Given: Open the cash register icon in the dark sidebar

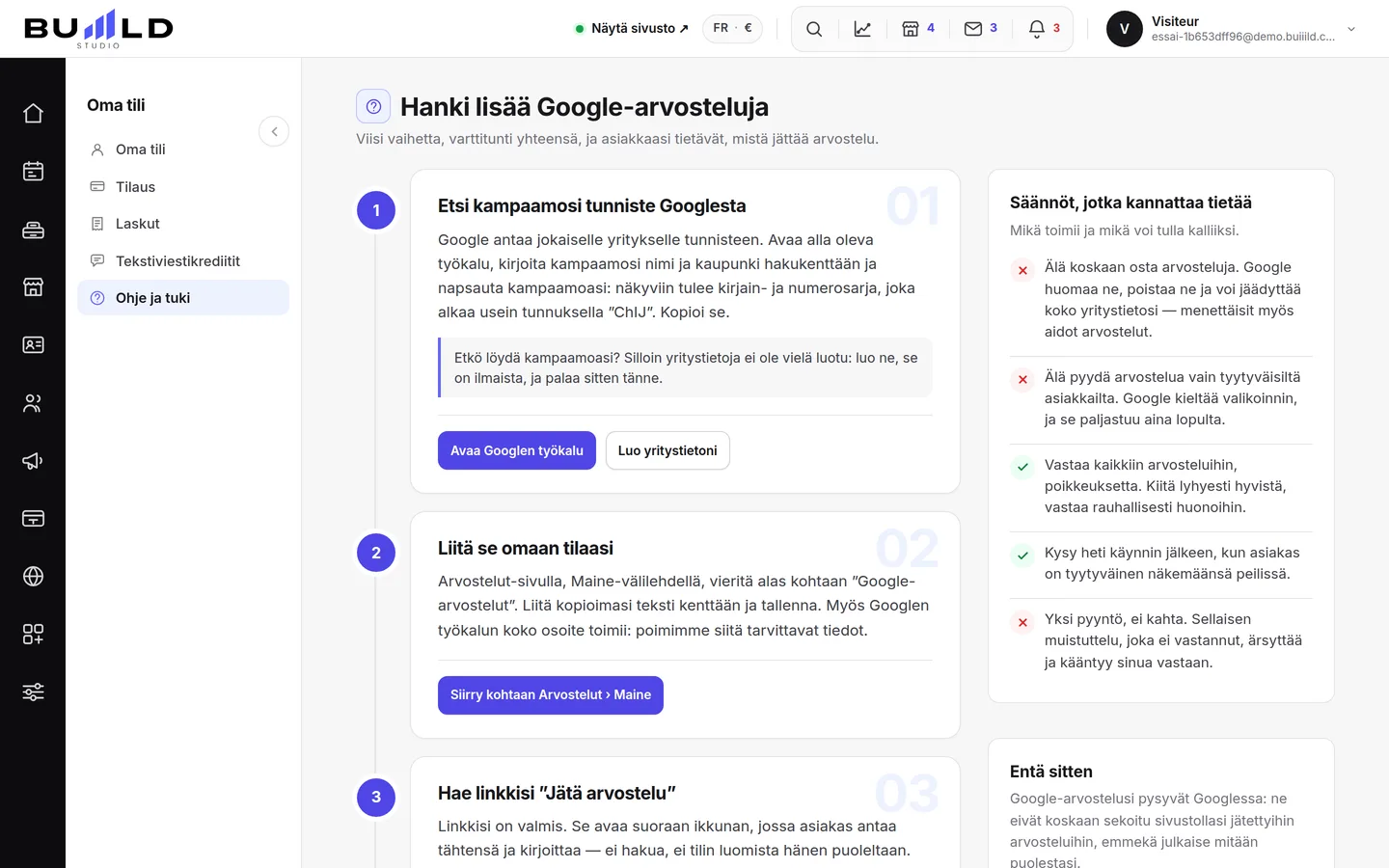Looking at the screenshot, I should [33, 230].
